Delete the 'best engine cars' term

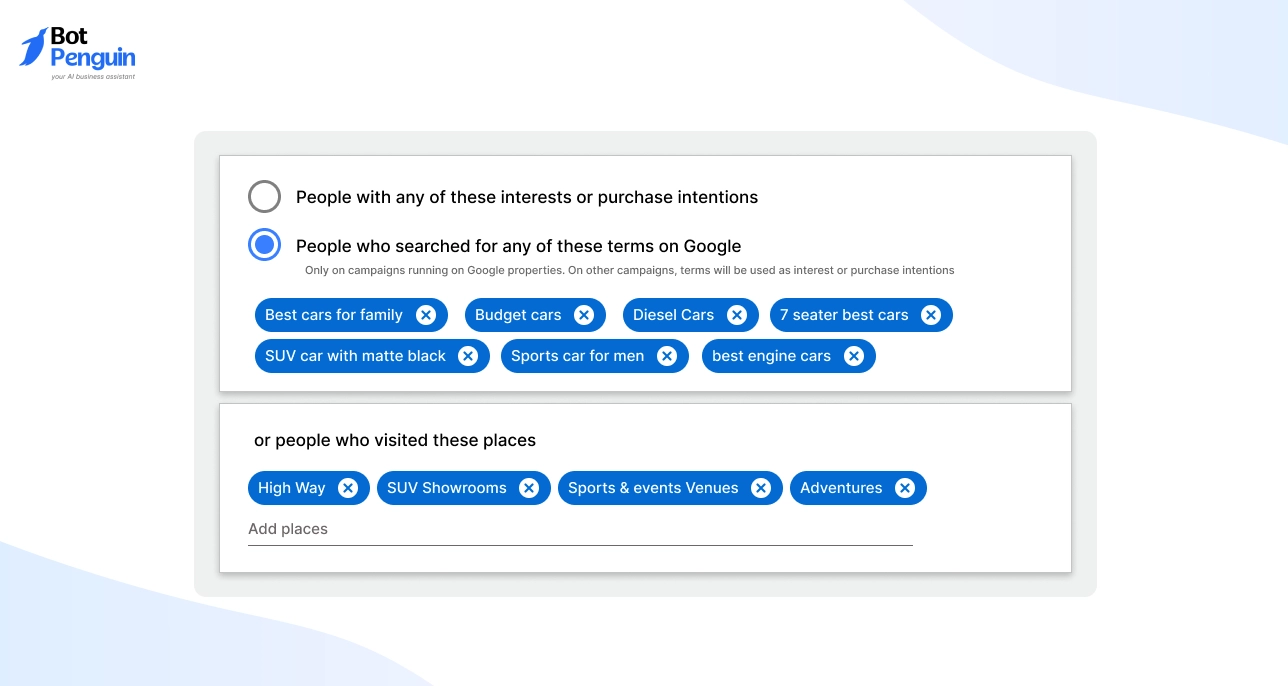[x=854, y=356]
